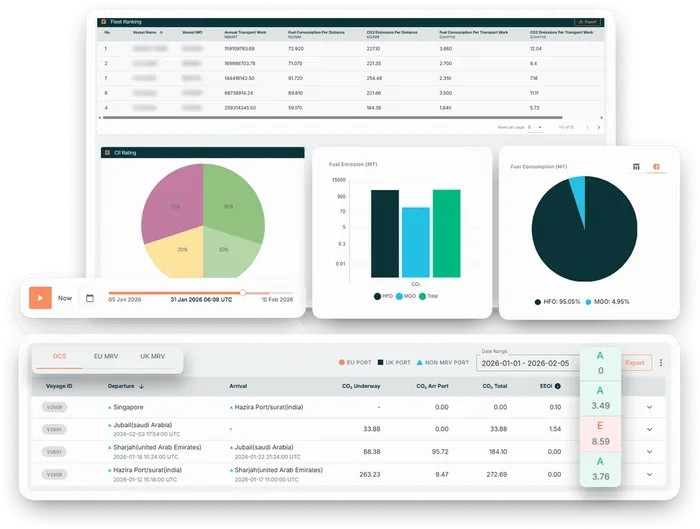Click the pink 30% slice of CII pie

pos(174,201)
